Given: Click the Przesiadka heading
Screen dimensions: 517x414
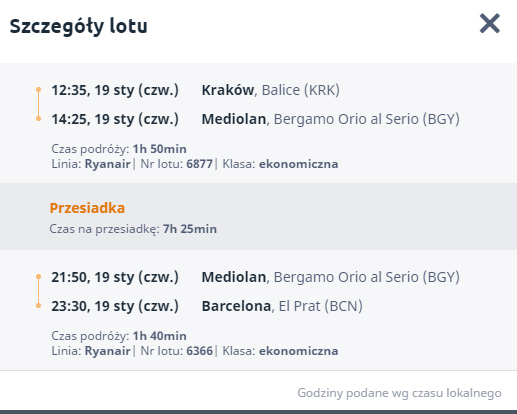Looking at the screenshot, I should click(87, 208).
